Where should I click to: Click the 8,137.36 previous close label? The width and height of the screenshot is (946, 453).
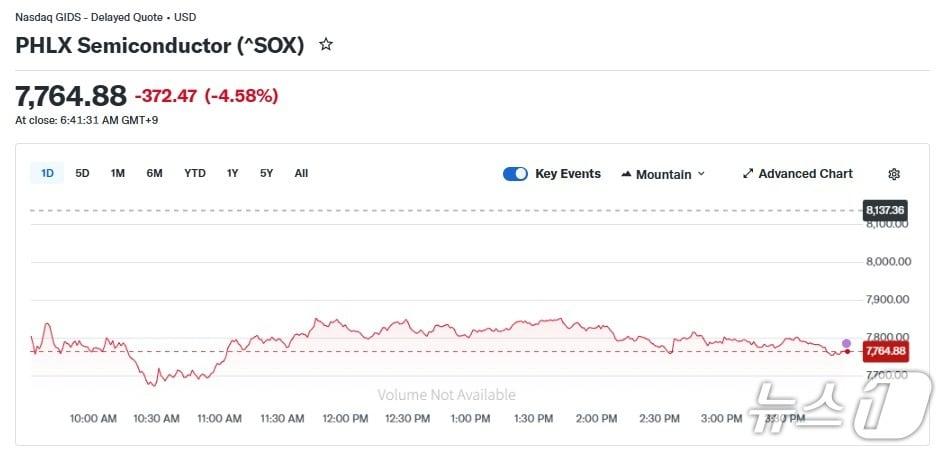(x=885, y=210)
